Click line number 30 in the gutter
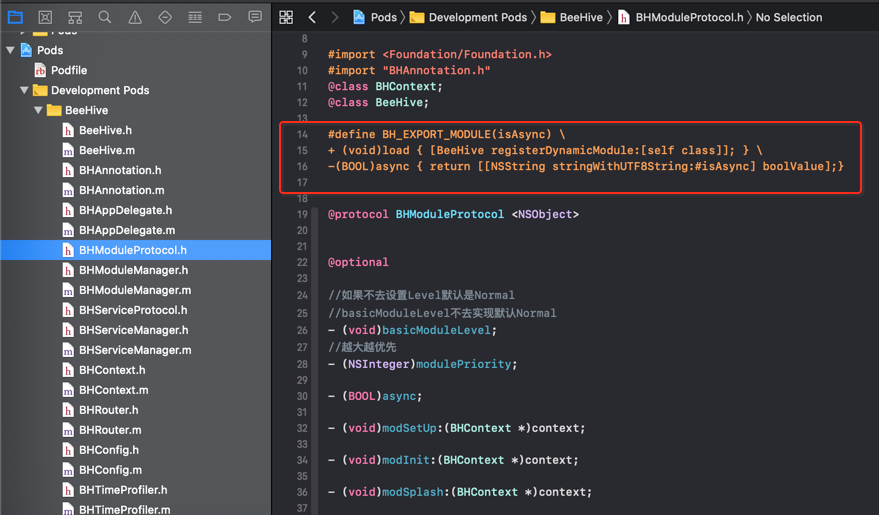Screen dimensions: 879x515 (x=302, y=396)
